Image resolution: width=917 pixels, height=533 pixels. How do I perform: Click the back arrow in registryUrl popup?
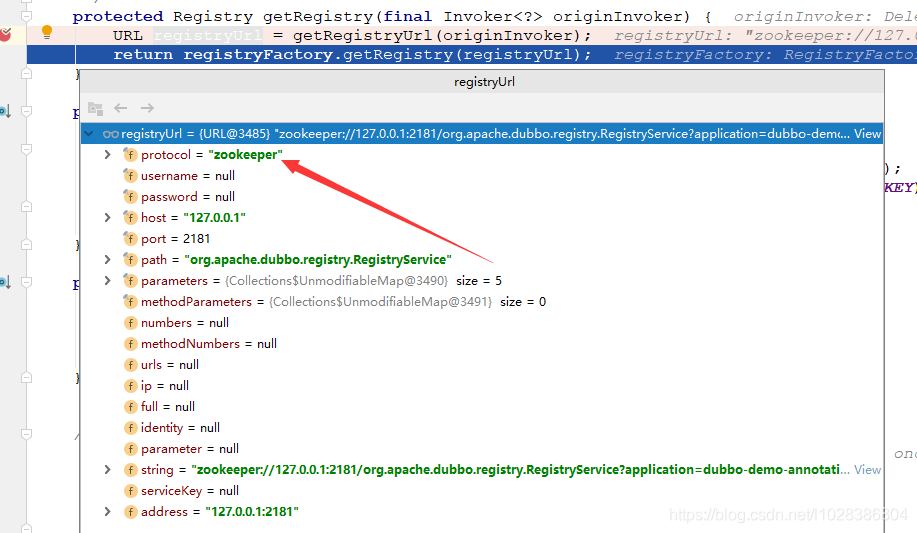120,108
